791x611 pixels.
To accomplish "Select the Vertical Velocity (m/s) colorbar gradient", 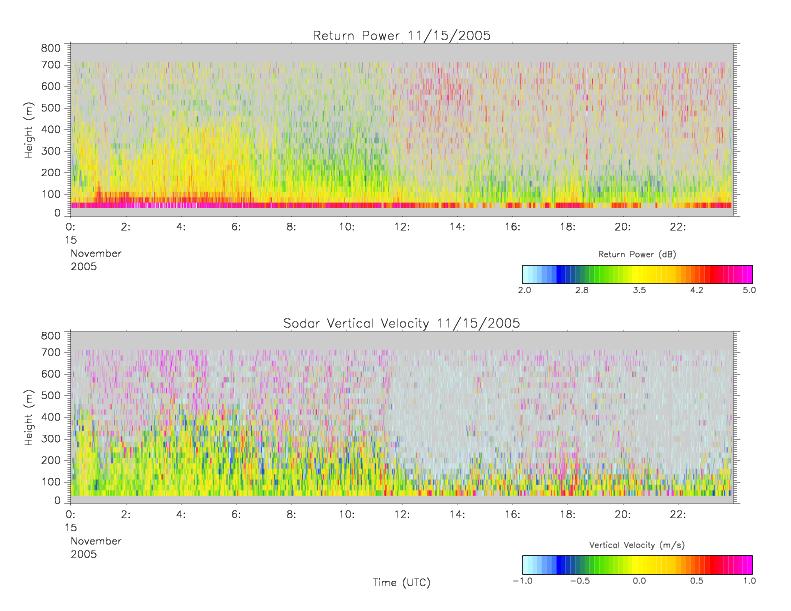I will 638,565.
